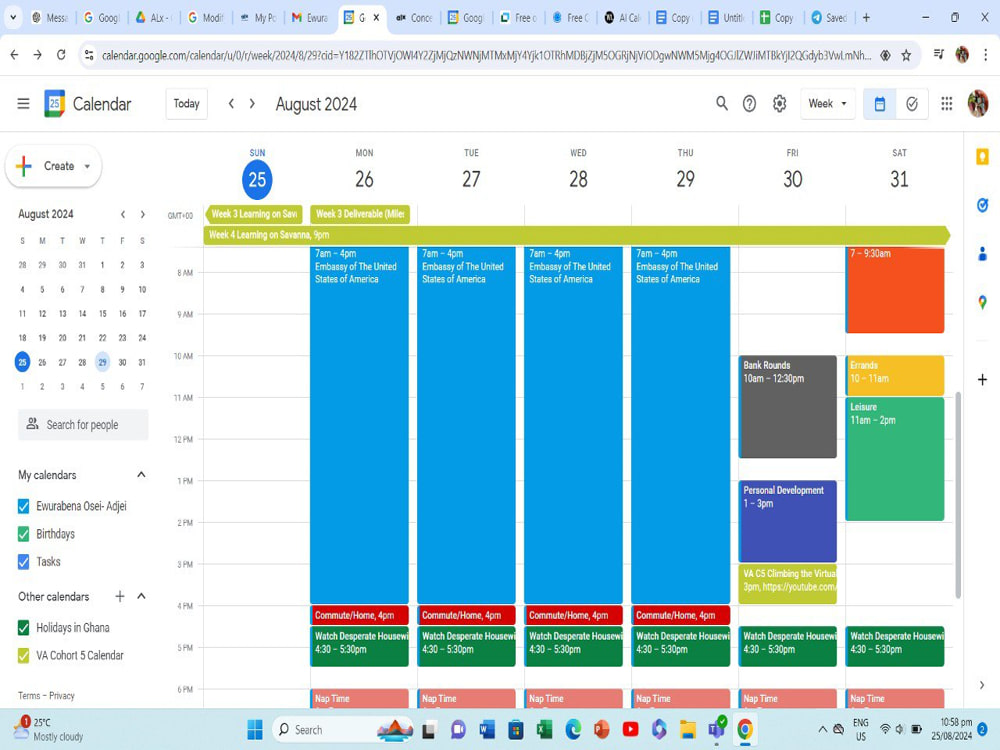Switch to the AI Cal browser tab

[x=622, y=18]
